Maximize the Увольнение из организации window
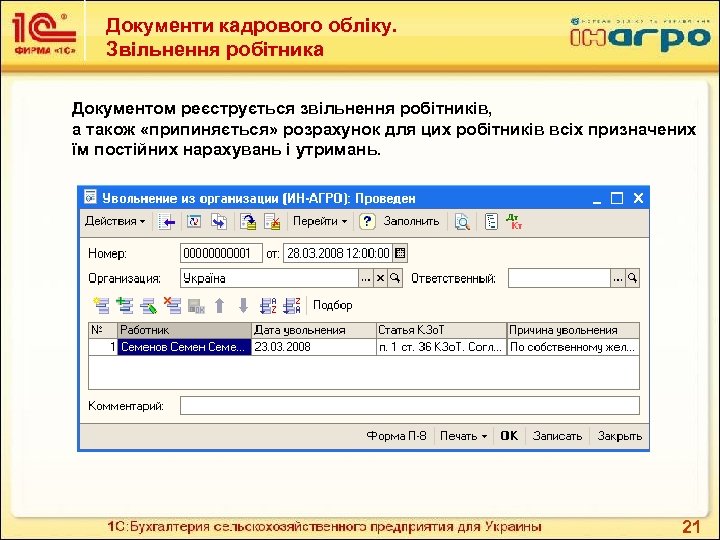Image resolution: width=720 pixels, height=540 pixels. point(617,198)
